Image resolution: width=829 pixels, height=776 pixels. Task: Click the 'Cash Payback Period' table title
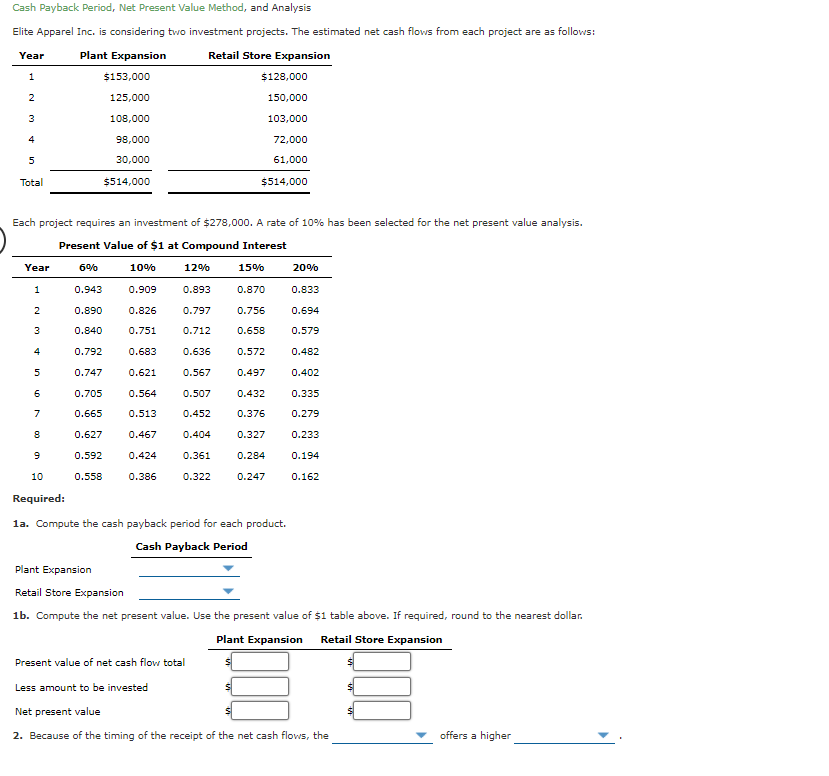[191, 546]
